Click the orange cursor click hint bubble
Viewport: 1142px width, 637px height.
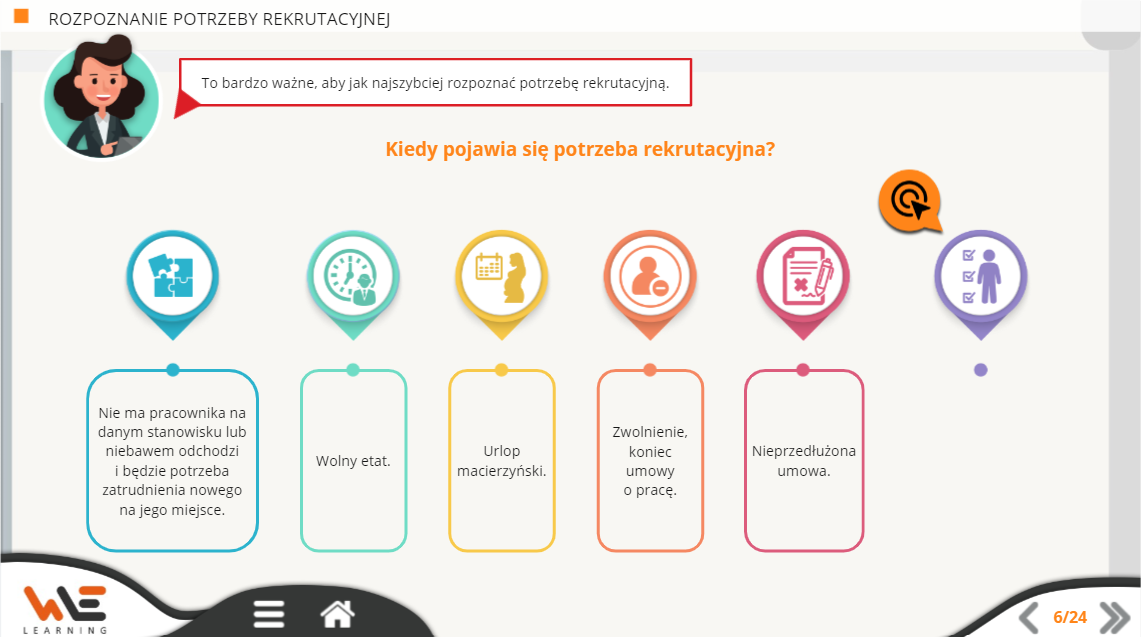click(x=910, y=201)
